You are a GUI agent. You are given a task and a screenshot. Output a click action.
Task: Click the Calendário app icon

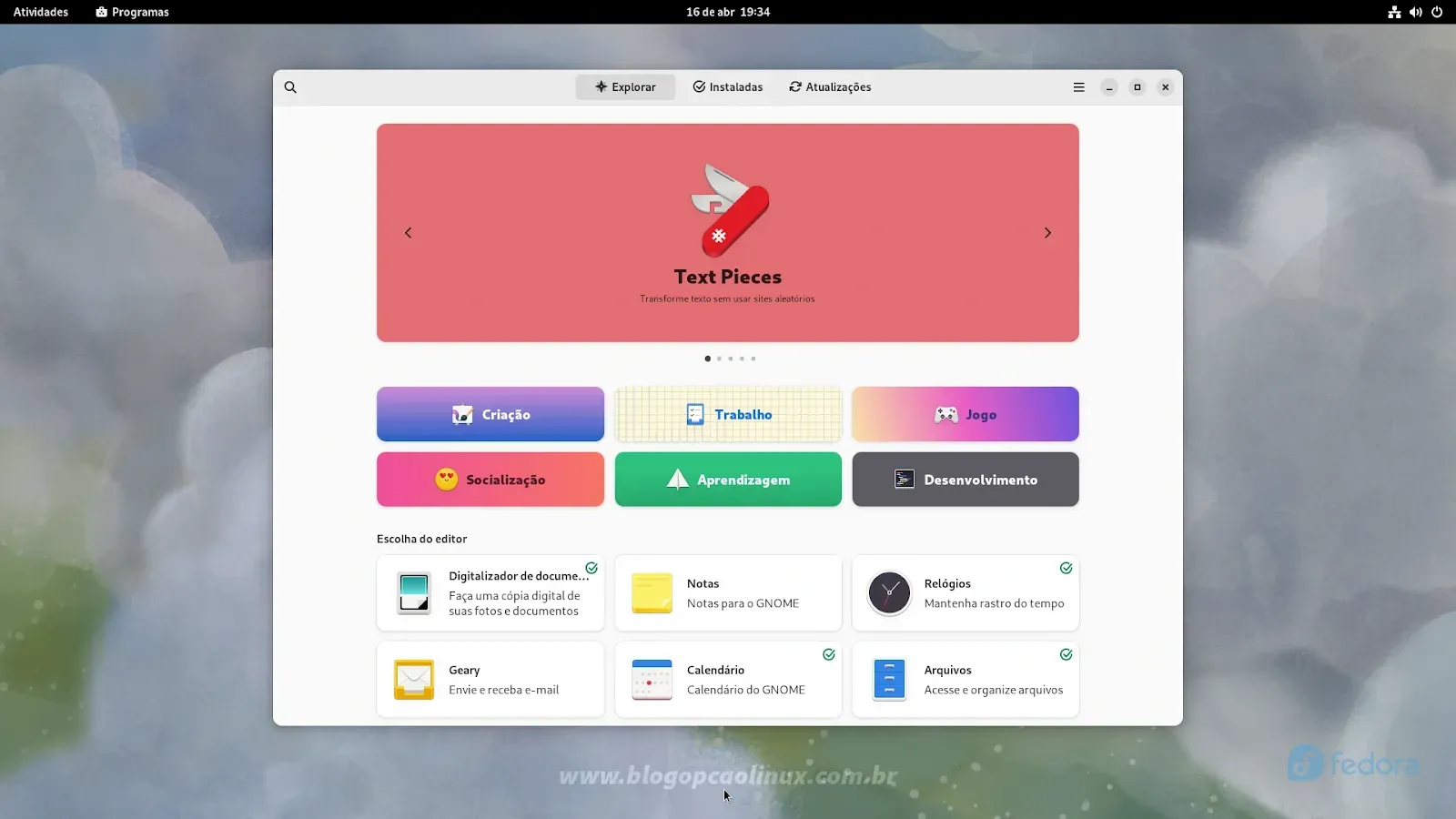(652, 680)
